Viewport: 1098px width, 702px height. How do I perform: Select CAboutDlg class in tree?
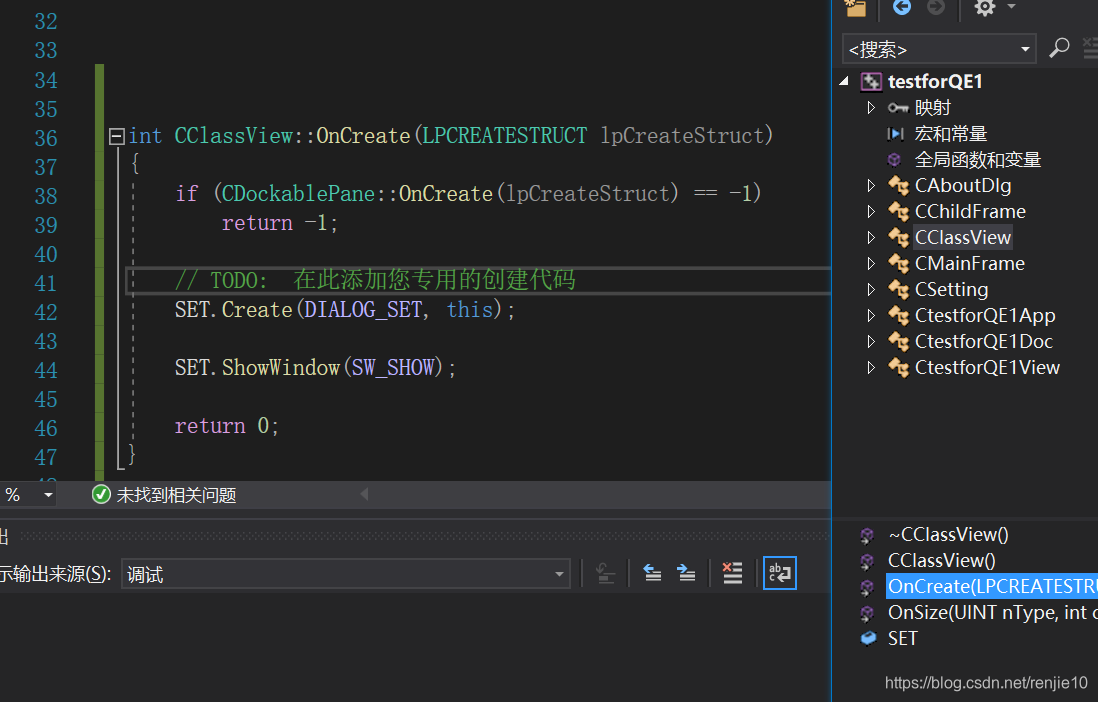(963, 186)
